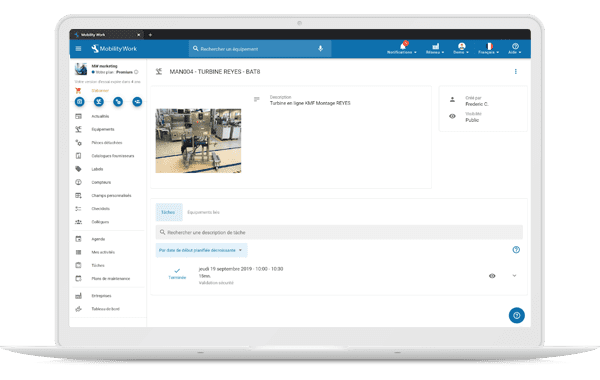This screenshot has height=380, width=600.
Task: Click the eye icon on task row
Action: pos(492,276)
